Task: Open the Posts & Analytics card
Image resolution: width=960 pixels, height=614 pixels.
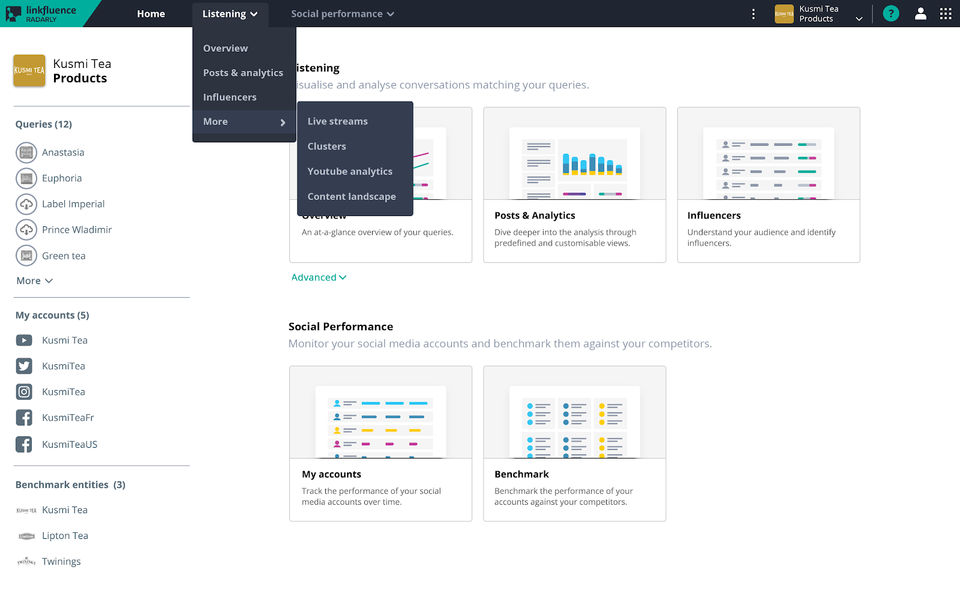Action: (x=574, y=185)
